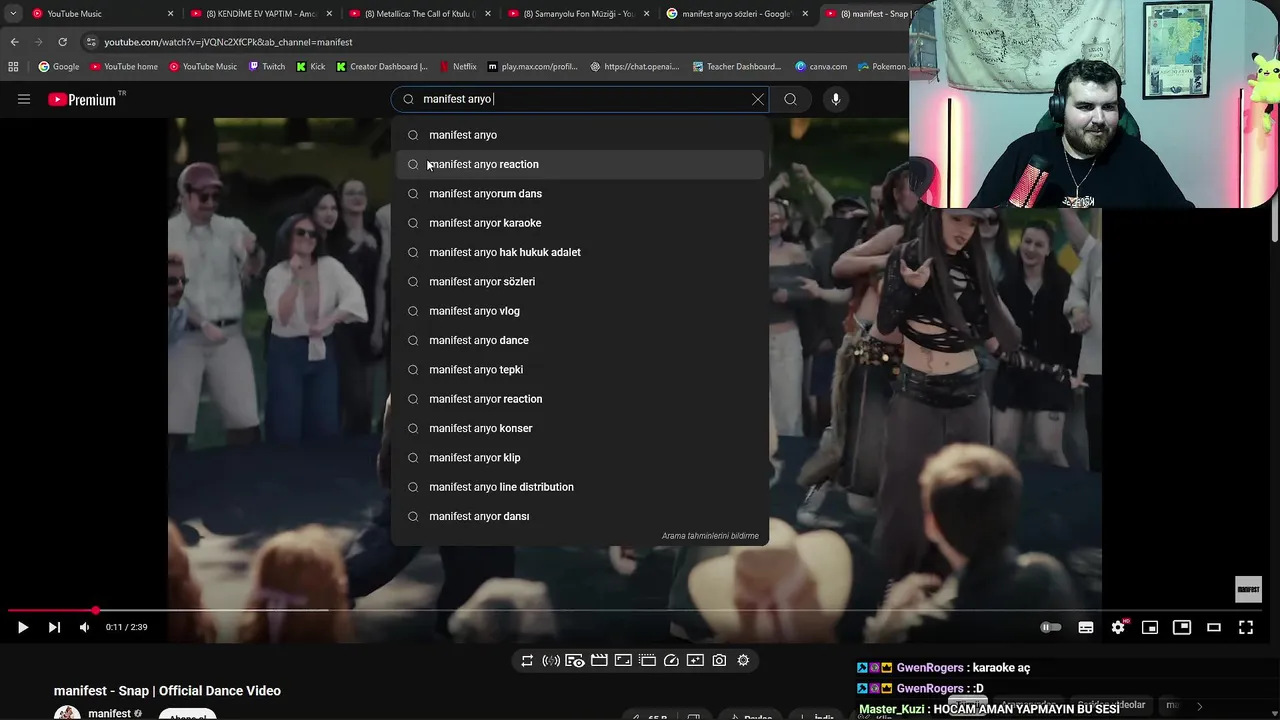Click the address bar URL
Image resolution: width=1280 pixels, height=720 pixels.
click(x=228, y=42)
